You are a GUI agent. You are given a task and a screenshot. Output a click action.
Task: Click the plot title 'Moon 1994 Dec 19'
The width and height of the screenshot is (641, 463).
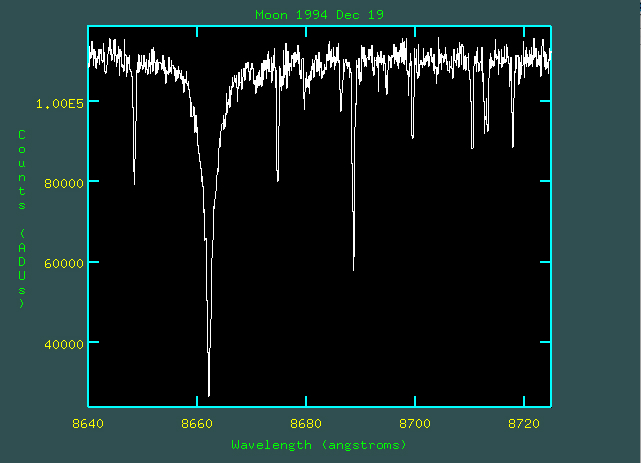tap(319, 15)
